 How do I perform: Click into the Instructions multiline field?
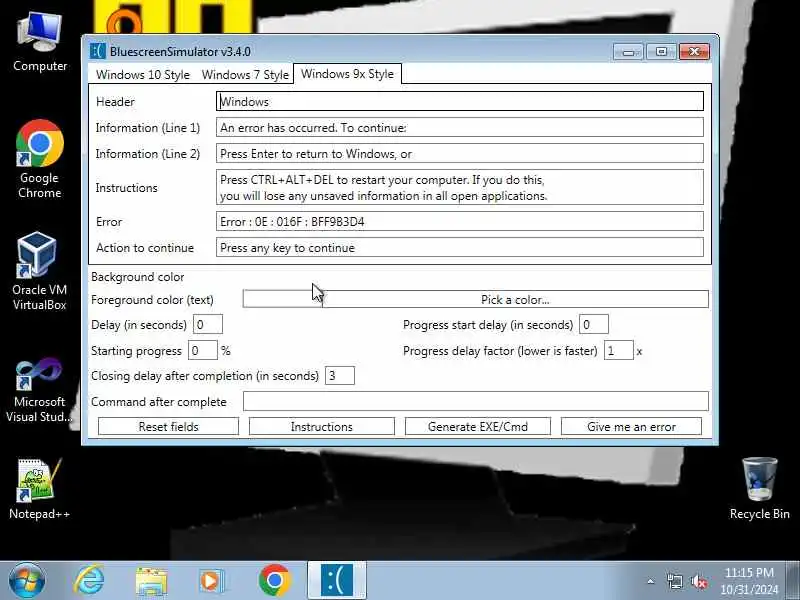pyautogui.click(x=460, y=188)
